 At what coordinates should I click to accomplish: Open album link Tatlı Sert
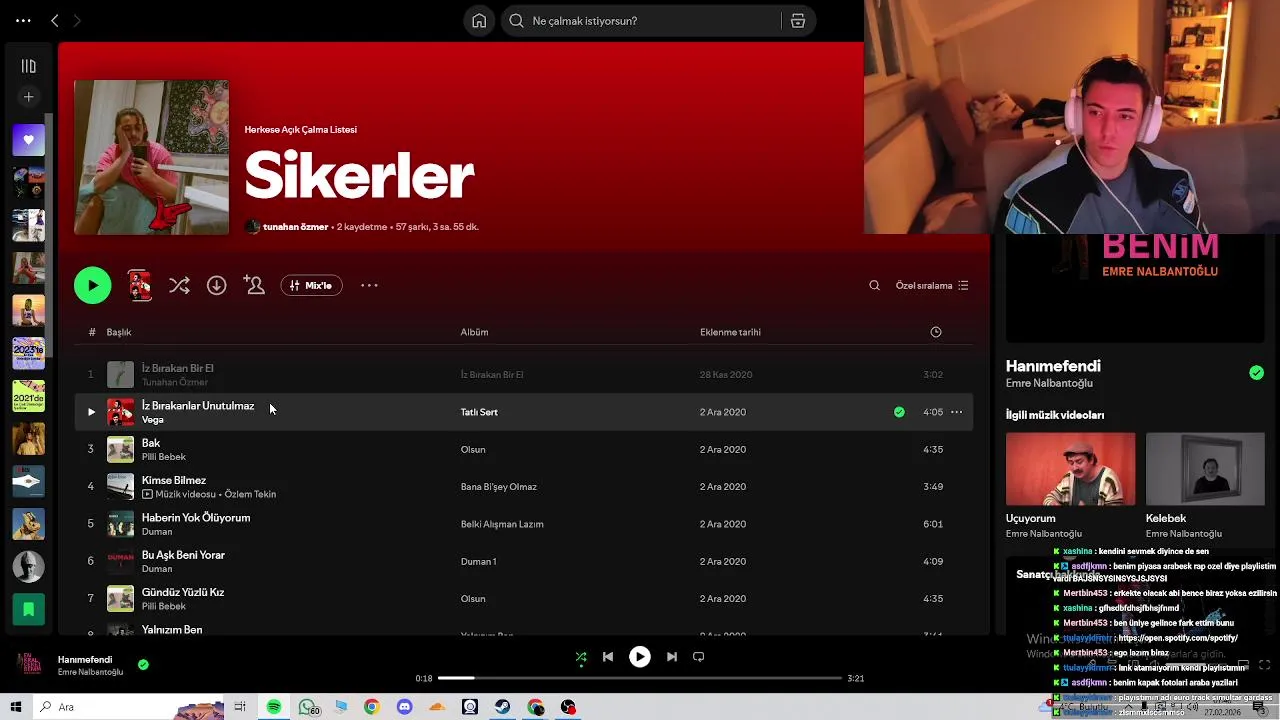click(479, 412)
